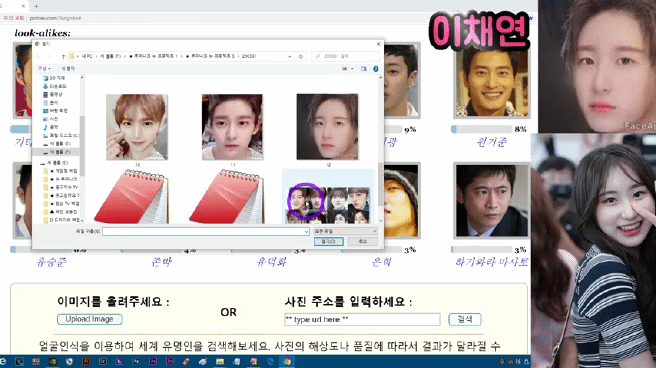Click the 새 폴더 button
656x368 pixels.
point(68,69)
